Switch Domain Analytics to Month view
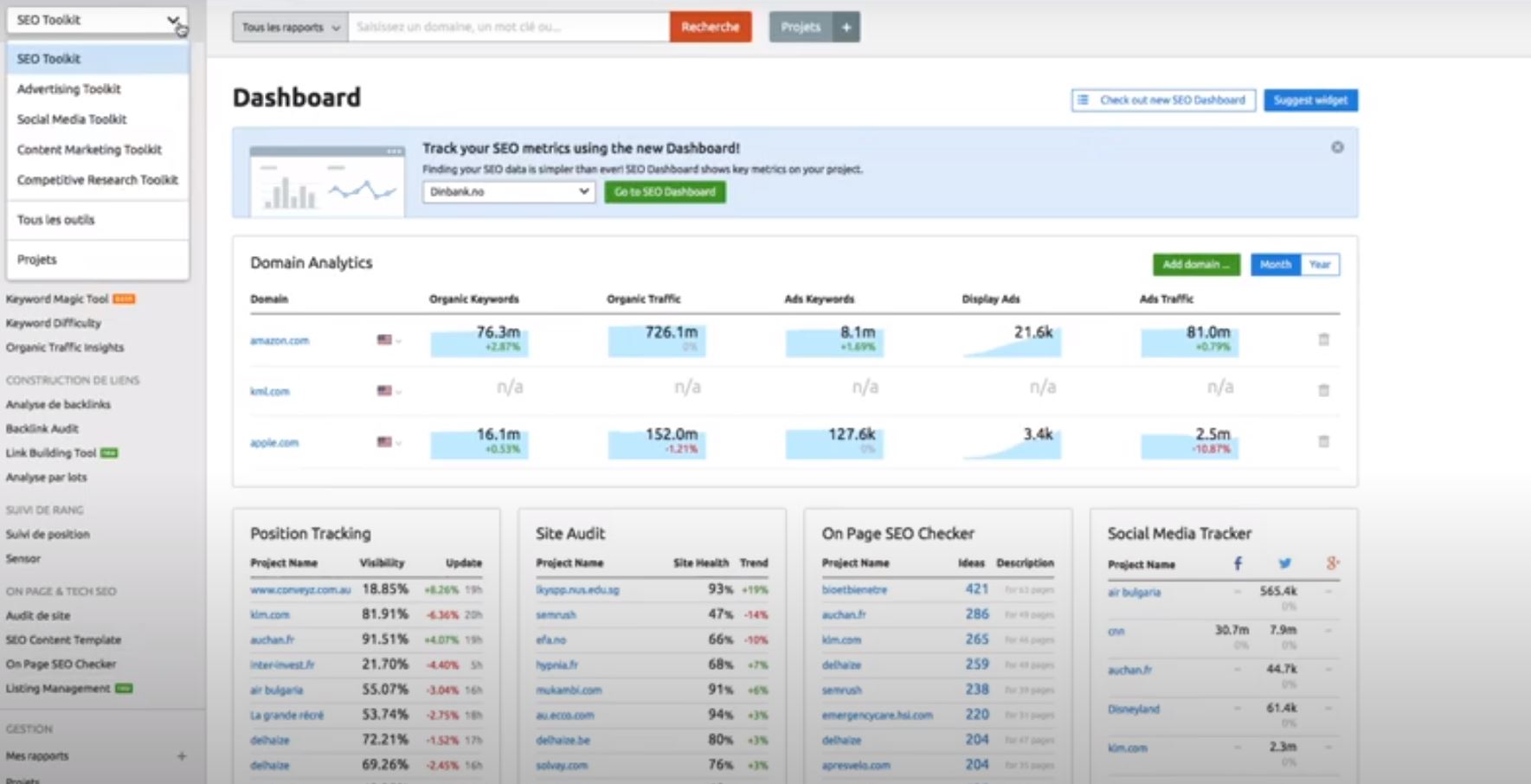 point(1275,265)
